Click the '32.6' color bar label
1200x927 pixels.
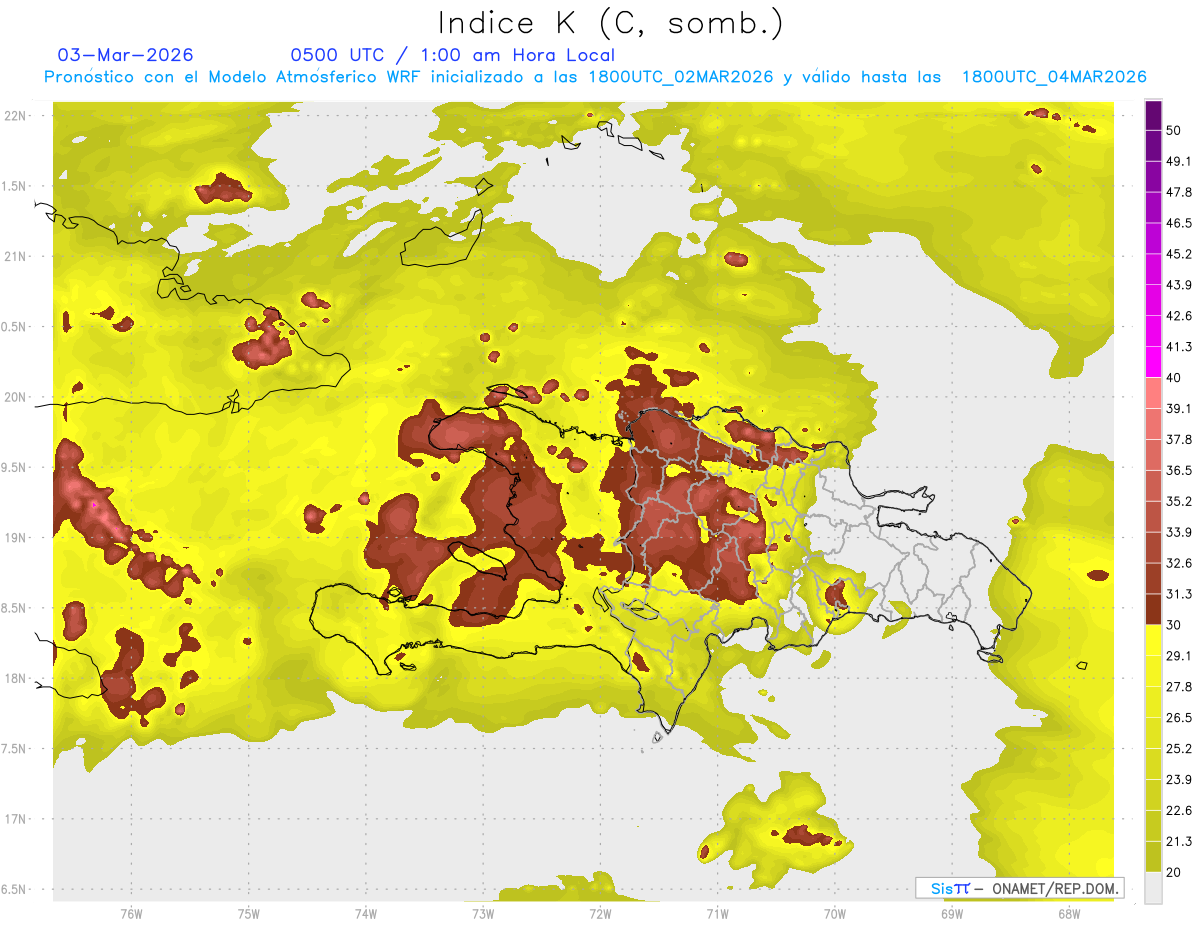(x=1179, y=563)
